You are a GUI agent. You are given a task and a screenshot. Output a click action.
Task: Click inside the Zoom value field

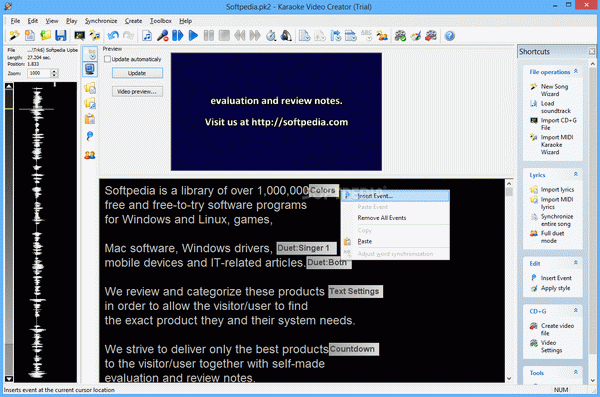39,73
